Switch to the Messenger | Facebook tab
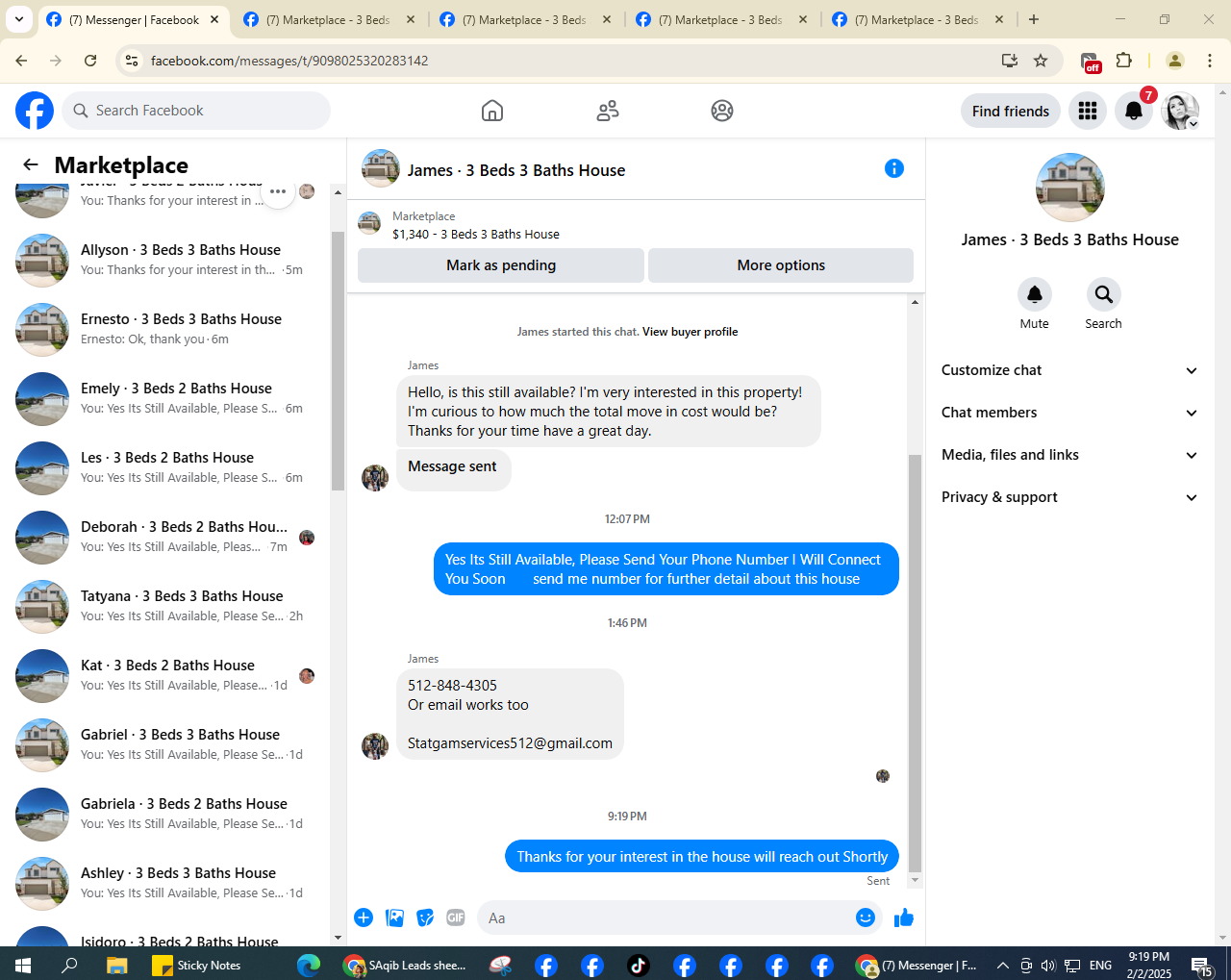Screen dimensions: 1231x980 [134, 19]
